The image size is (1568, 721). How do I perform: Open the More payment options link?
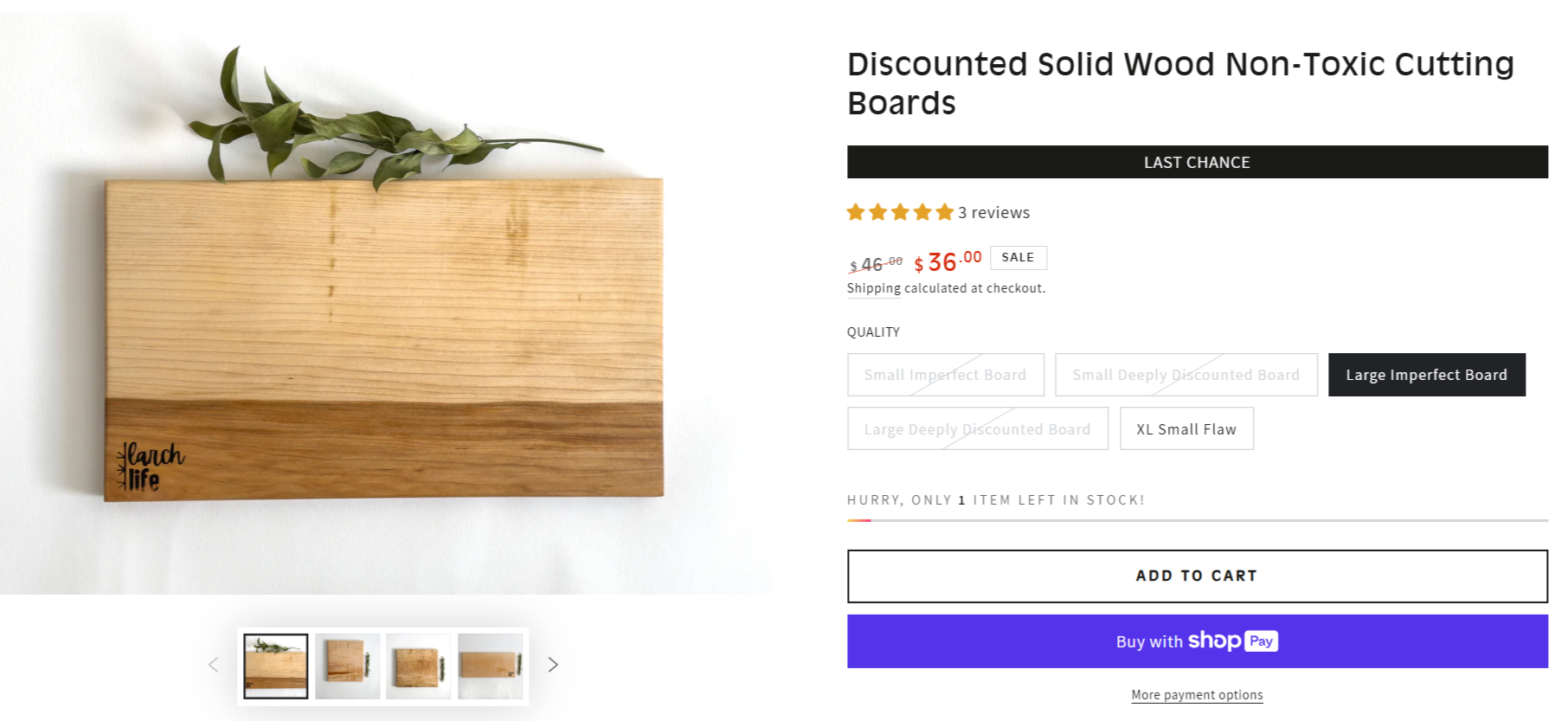coord(1197,695)
